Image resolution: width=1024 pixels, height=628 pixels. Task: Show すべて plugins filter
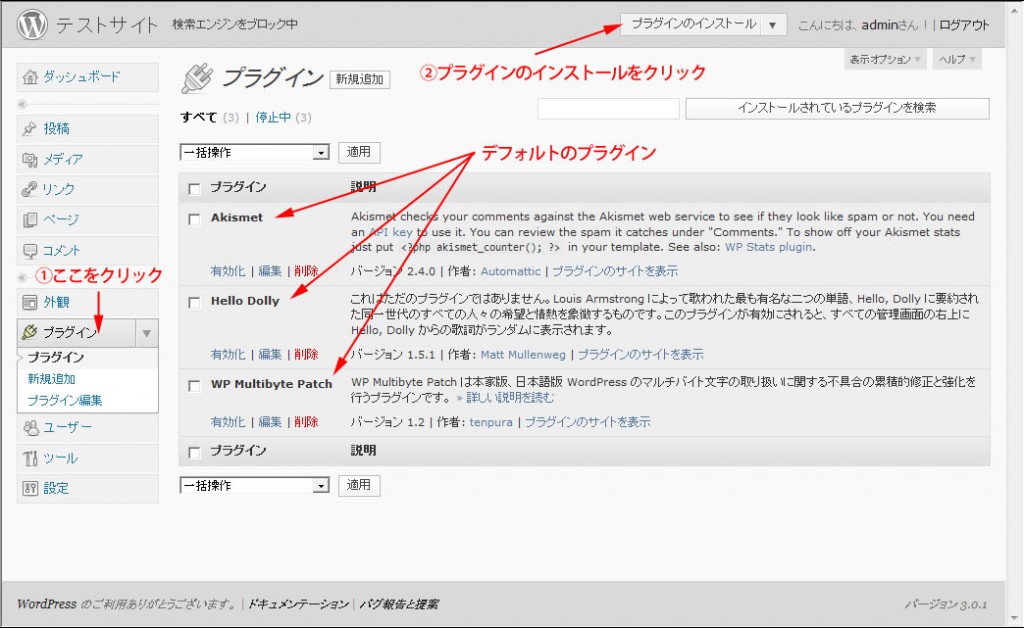[x=199, y=118]
